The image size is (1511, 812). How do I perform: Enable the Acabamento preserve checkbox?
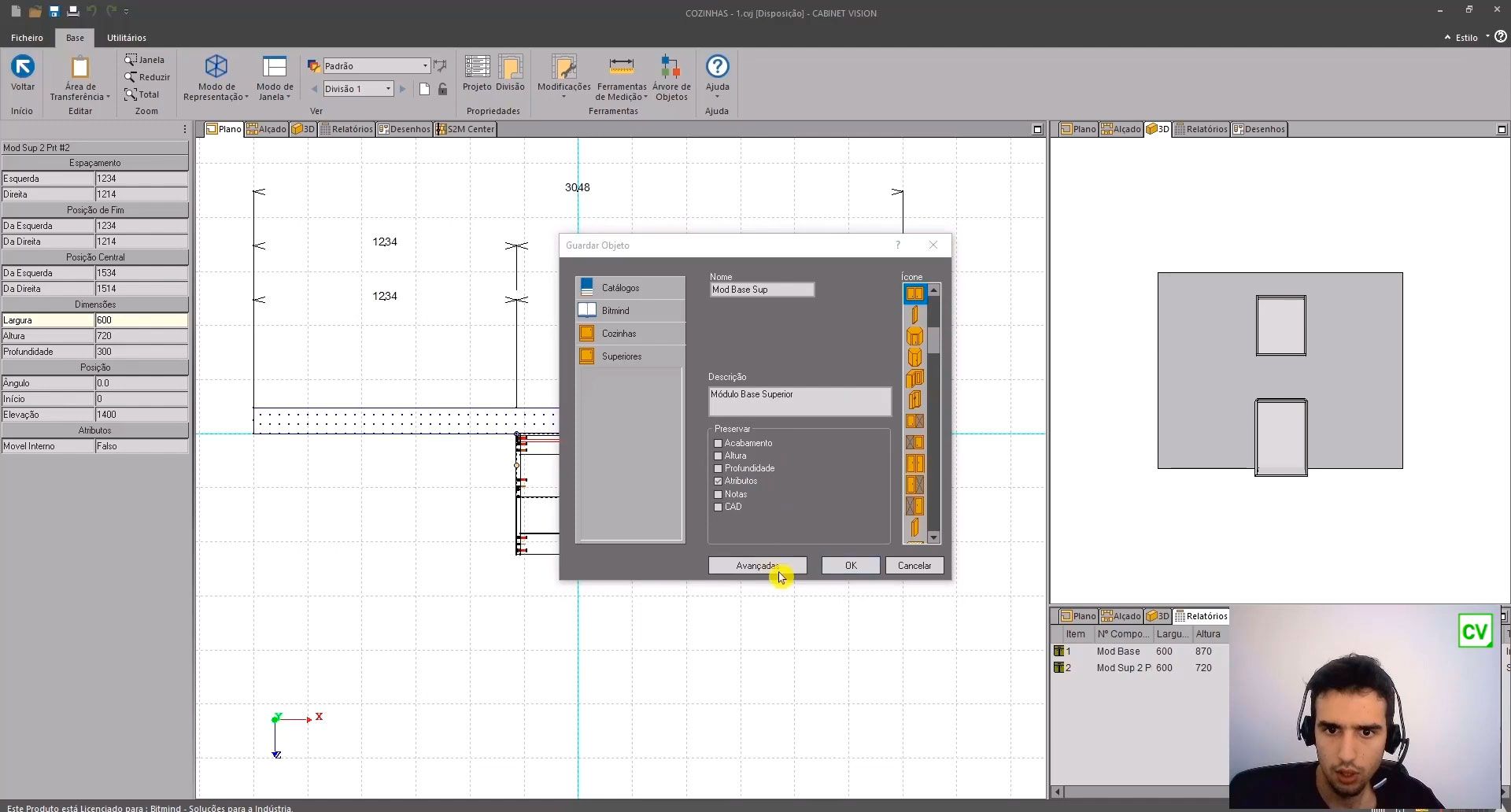pyautogui.click(x=718, y=444)
